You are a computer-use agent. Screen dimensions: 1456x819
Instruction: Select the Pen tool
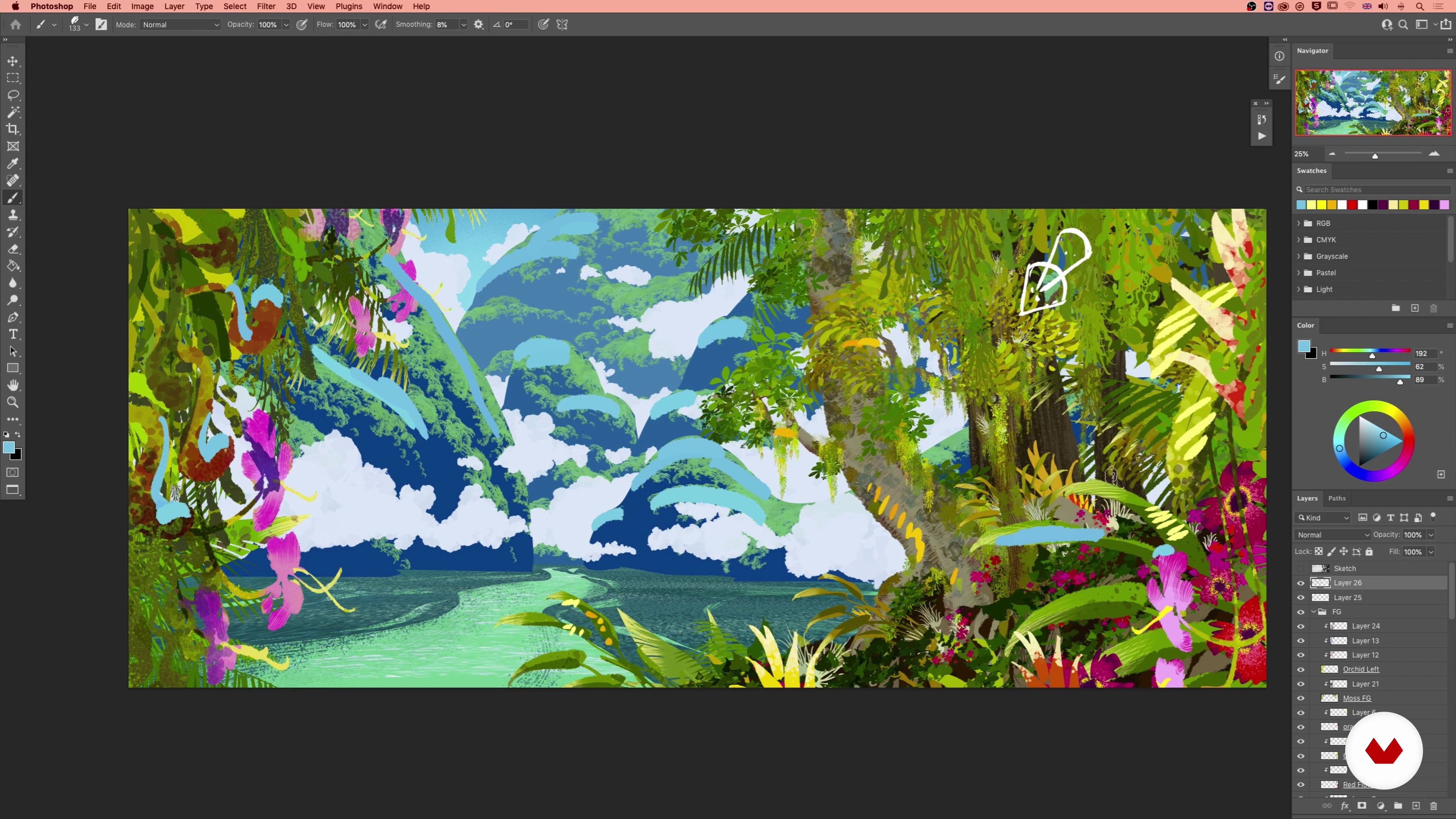click(13, 317)
